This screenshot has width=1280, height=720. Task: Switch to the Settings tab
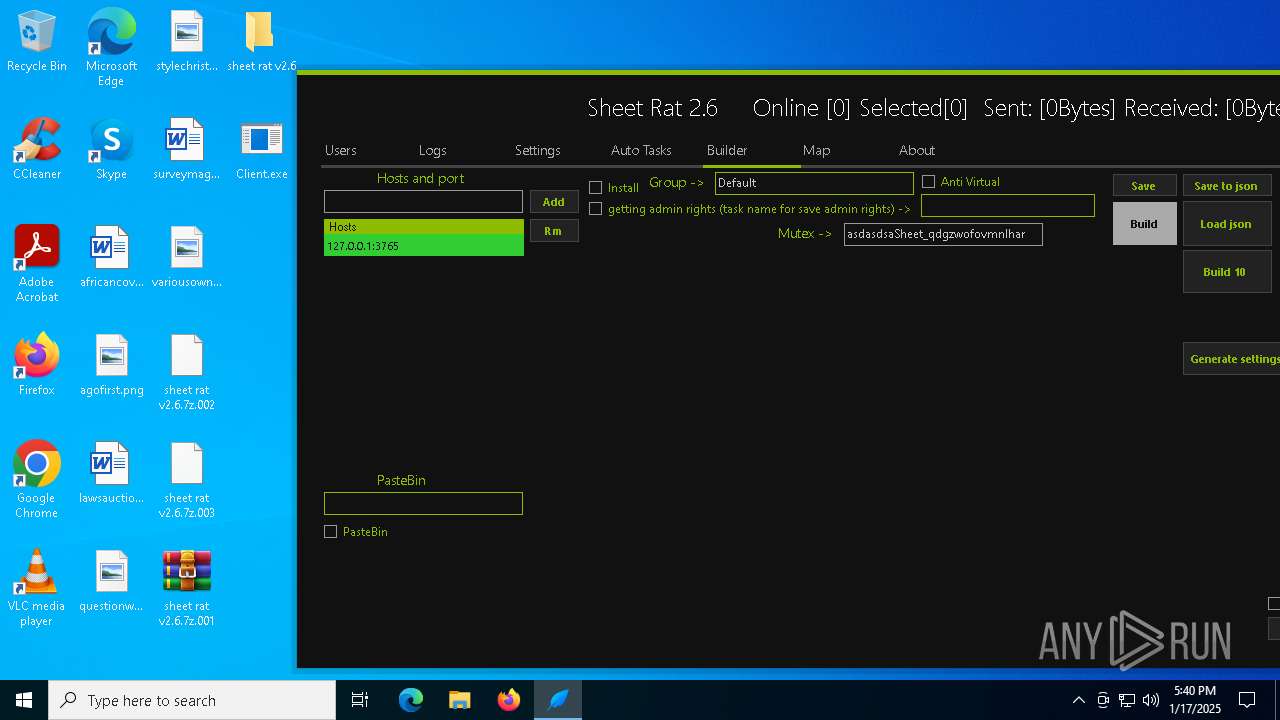click(x=537, y=150)
